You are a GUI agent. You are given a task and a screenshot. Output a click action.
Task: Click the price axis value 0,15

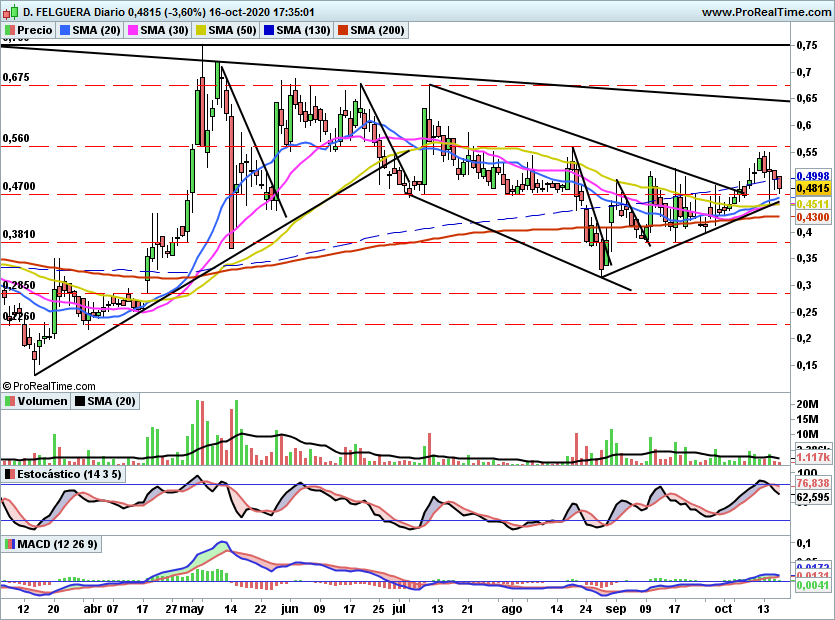[807, 365]
